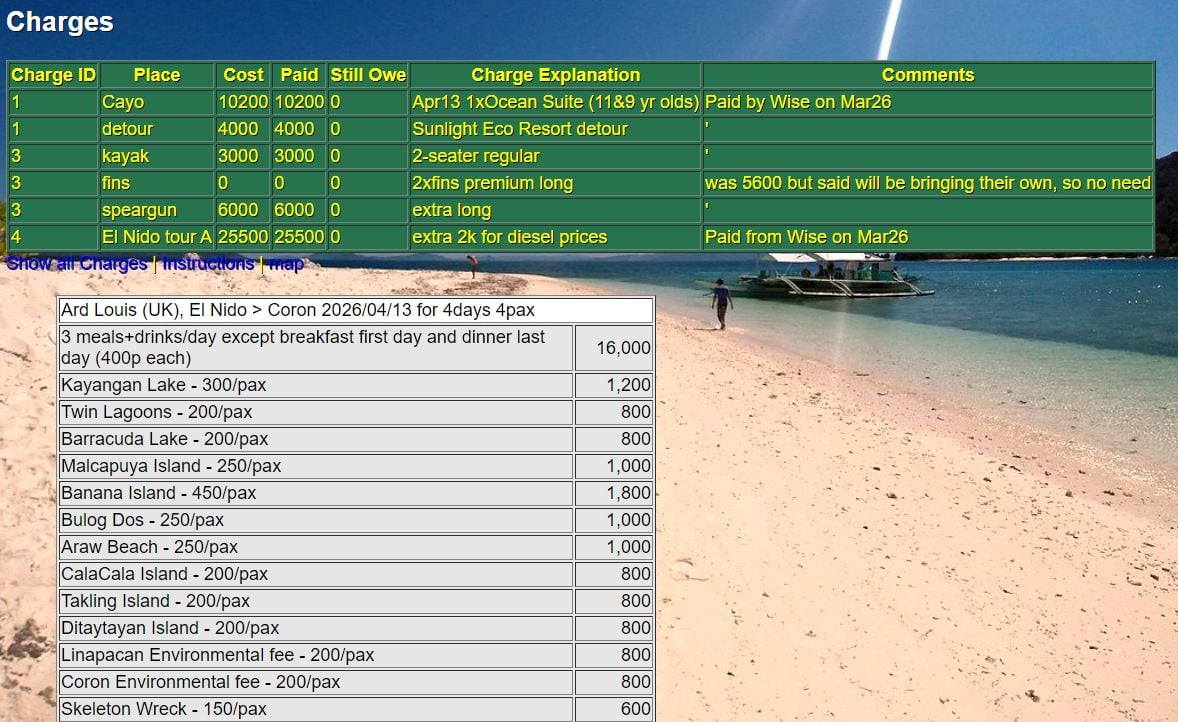Click the 'Still Owe' column header

click(x=368, y=75)
